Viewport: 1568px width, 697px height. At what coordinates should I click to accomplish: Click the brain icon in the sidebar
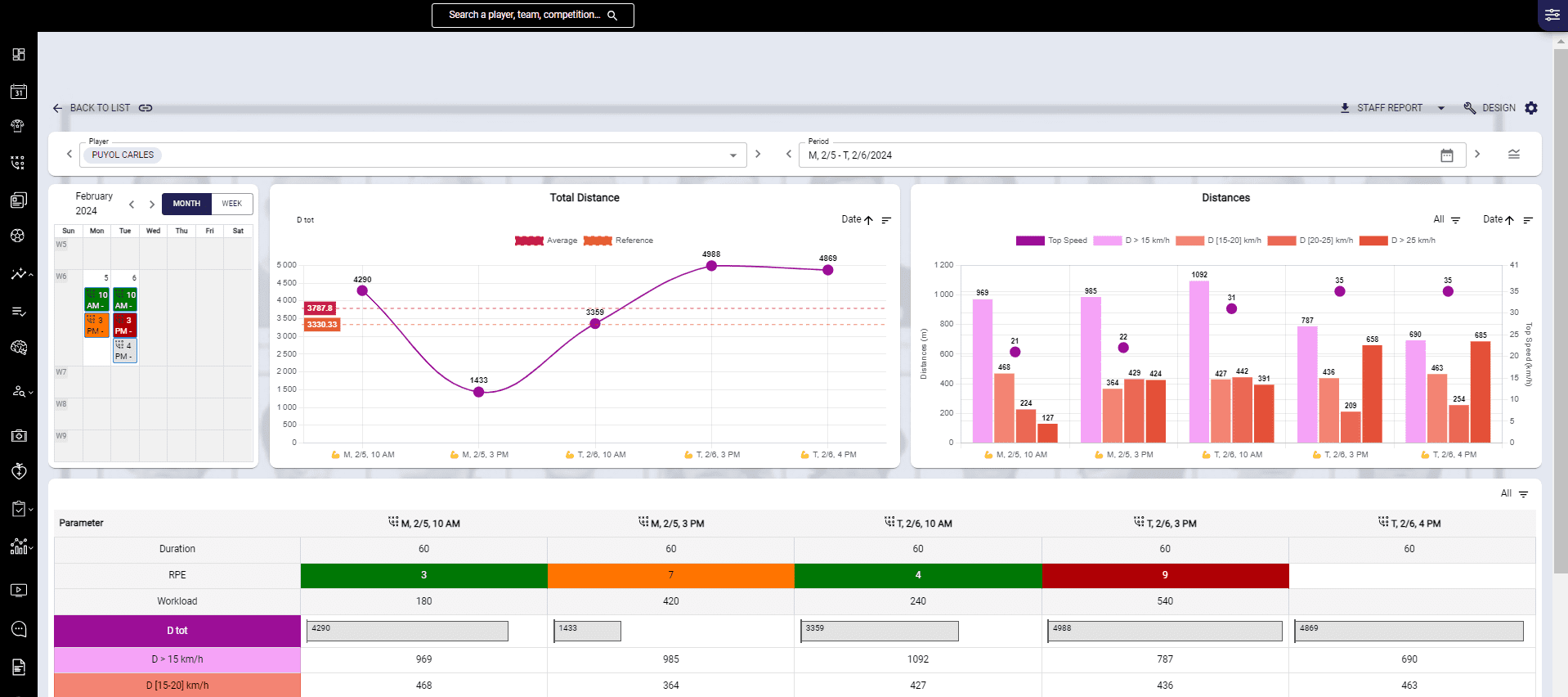tap(19, 348)
